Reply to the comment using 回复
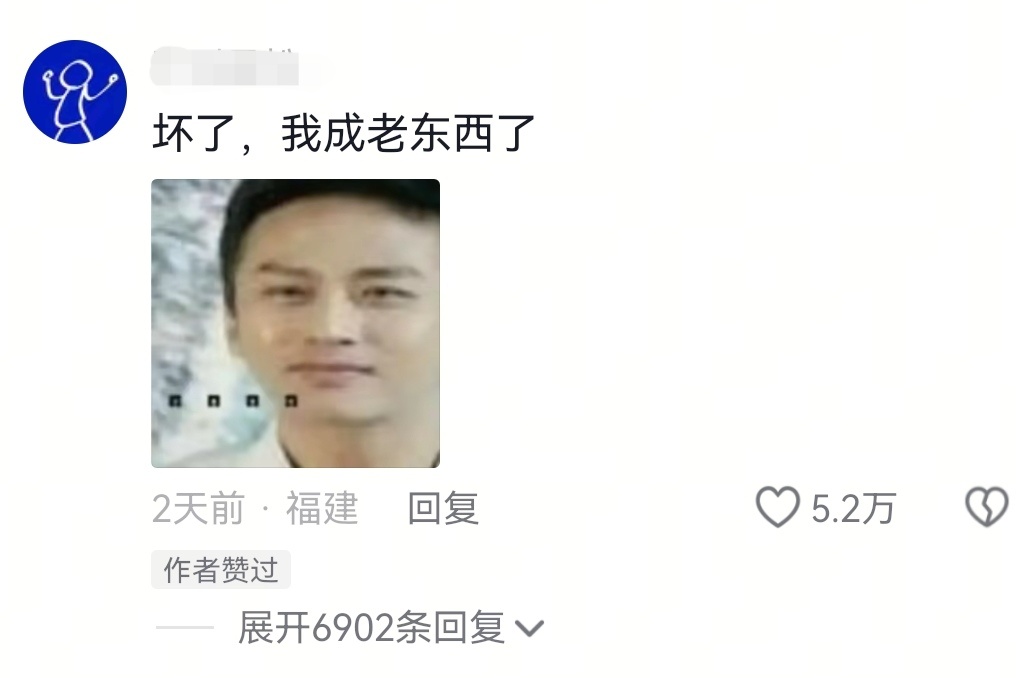Image resolution: width=1016 pixels, height=678 pixels. tap(443, 508)
